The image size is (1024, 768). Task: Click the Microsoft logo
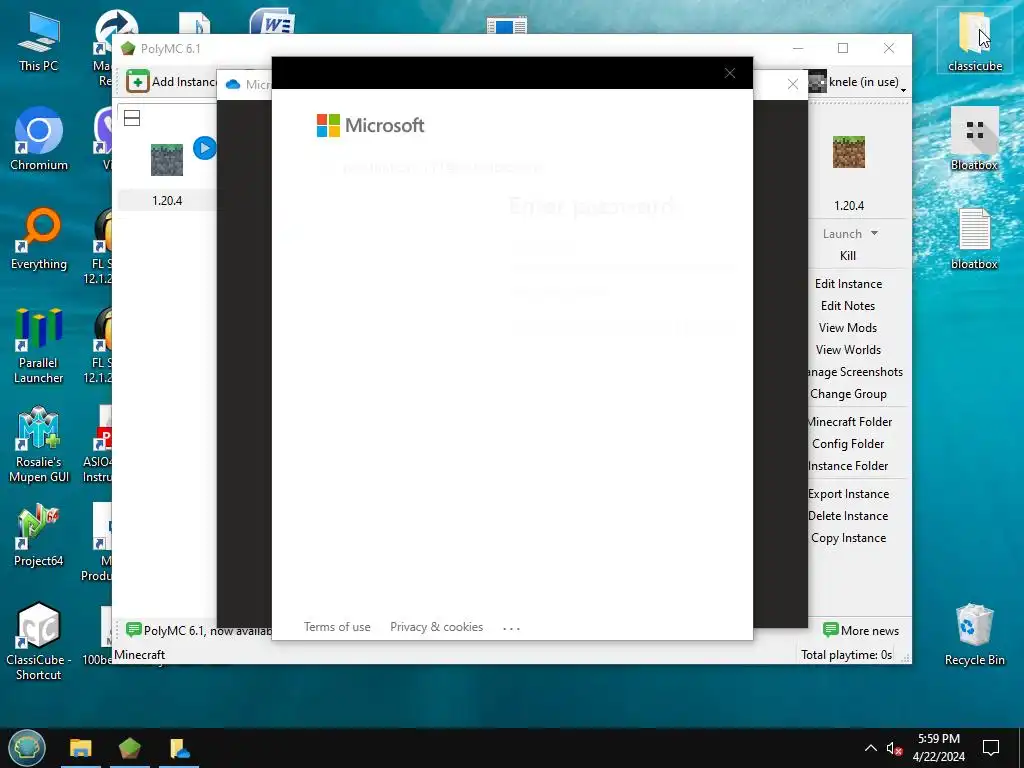[370, 125]
